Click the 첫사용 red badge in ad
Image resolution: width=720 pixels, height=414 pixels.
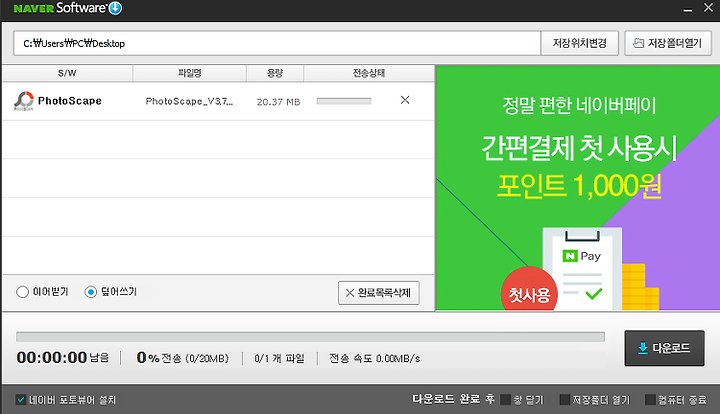pyautogui.click(x=529, y=291)
